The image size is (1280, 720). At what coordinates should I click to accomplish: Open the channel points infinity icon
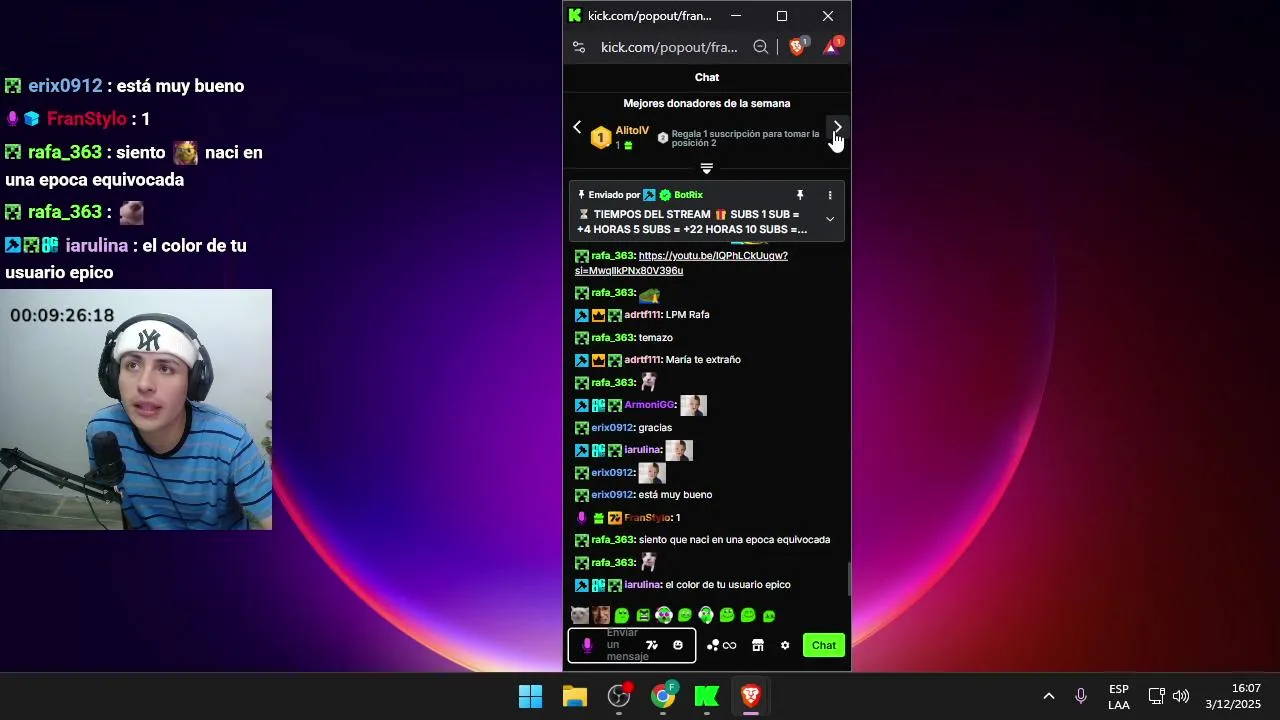(721, 645)
